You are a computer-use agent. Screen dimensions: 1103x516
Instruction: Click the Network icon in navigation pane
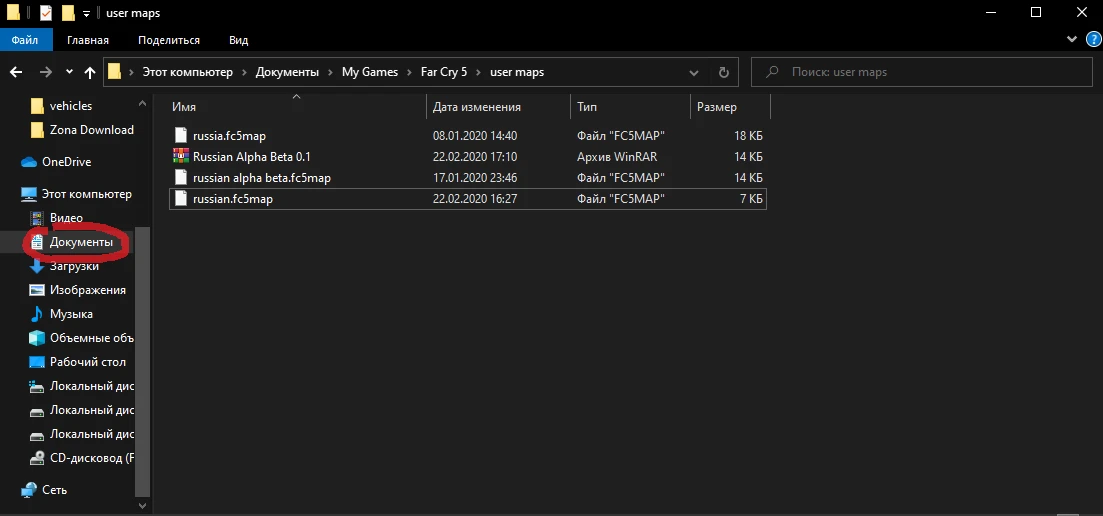[x=28, y=490]
